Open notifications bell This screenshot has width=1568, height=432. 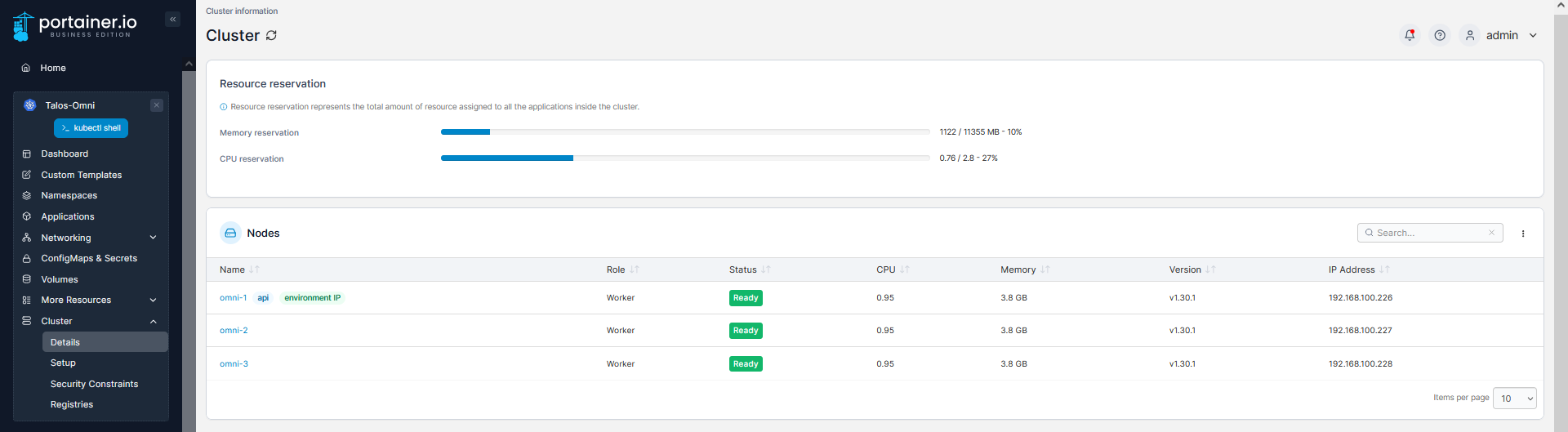tap(1410, 35)
